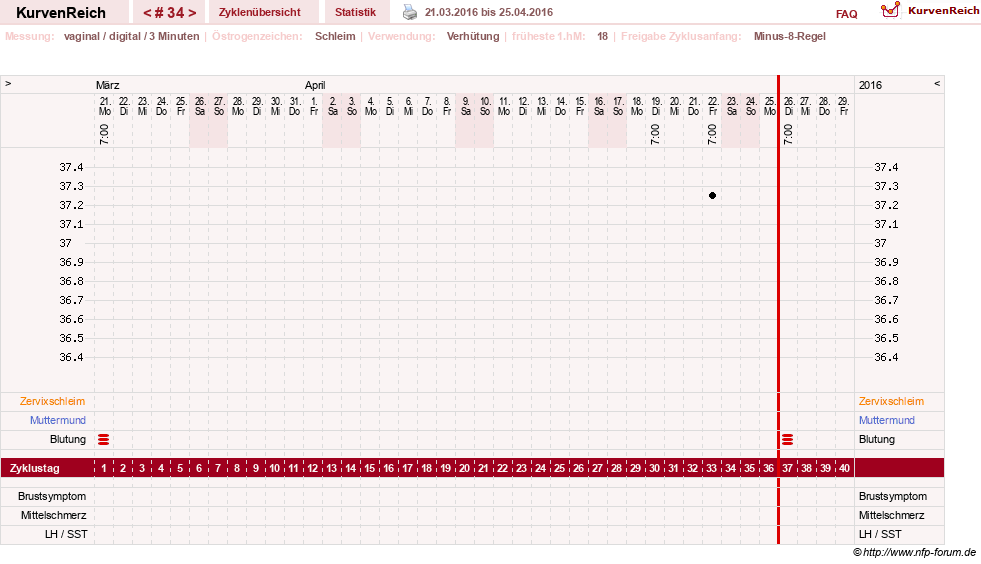The width and height of the screenshot is (981, 564).
Task: Collapse with the right '<' arrow beside 2016
Action: 937,83
